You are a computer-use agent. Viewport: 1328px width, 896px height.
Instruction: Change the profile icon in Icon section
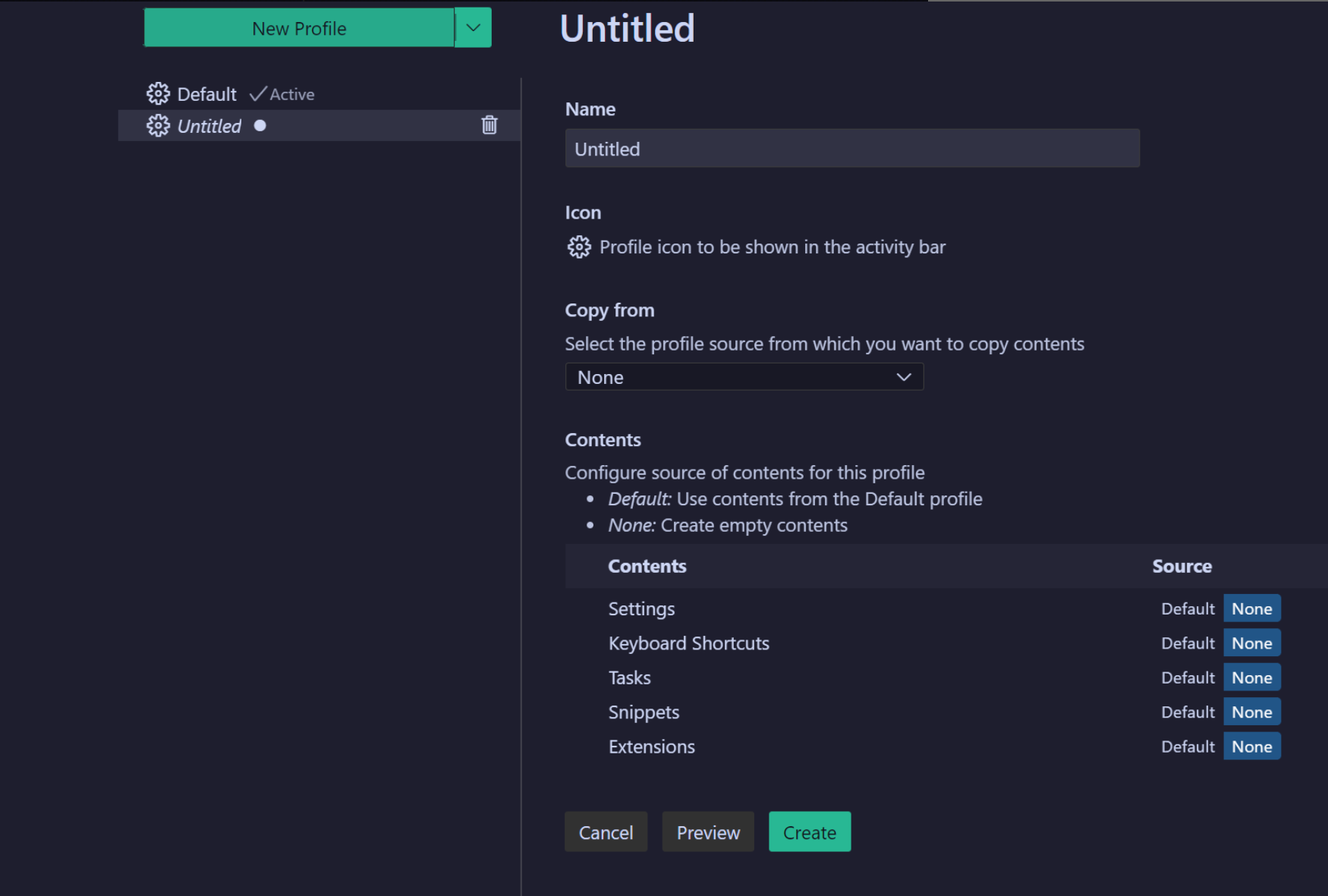pyautogui.click(x=579, y=247)
